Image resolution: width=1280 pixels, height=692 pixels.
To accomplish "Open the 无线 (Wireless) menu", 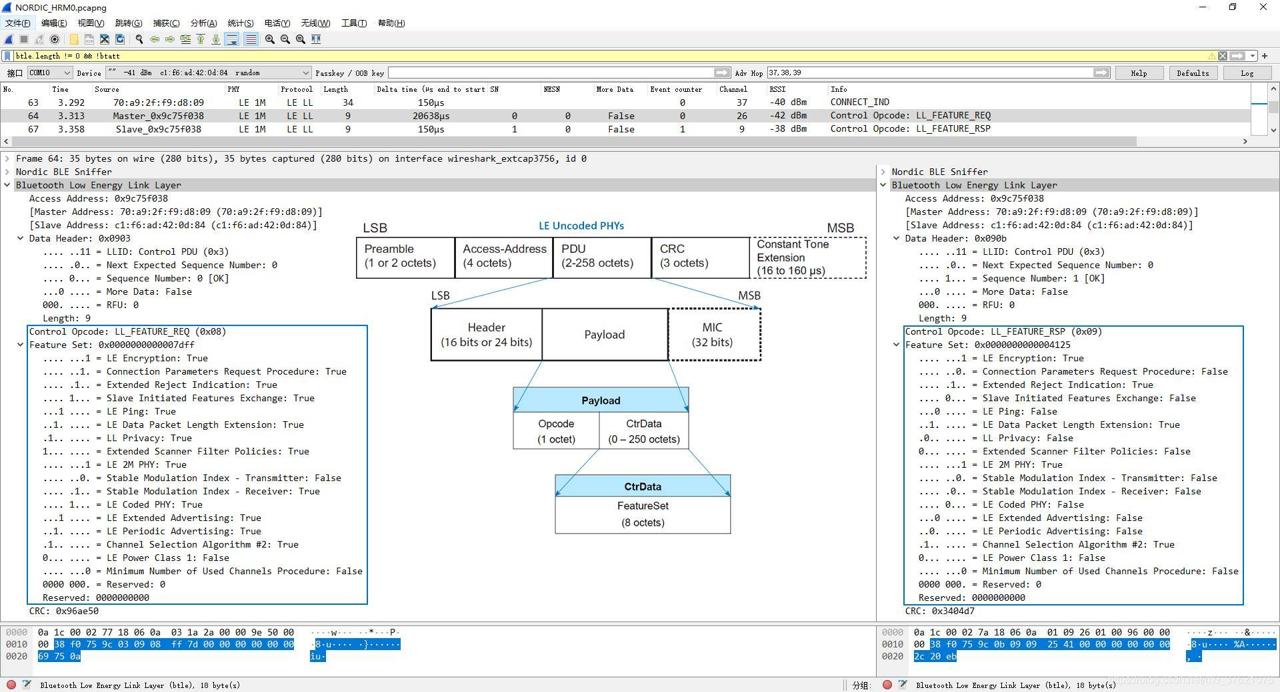I will click(315, 23).
